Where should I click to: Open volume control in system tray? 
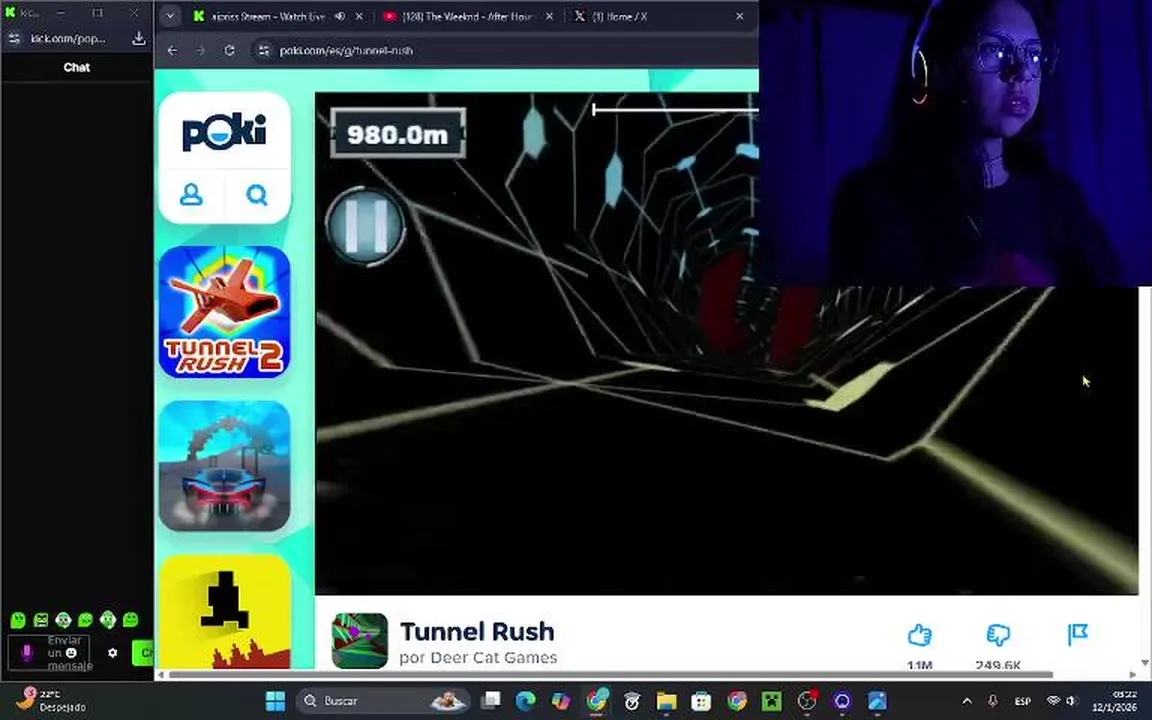tap(1072, 701)
